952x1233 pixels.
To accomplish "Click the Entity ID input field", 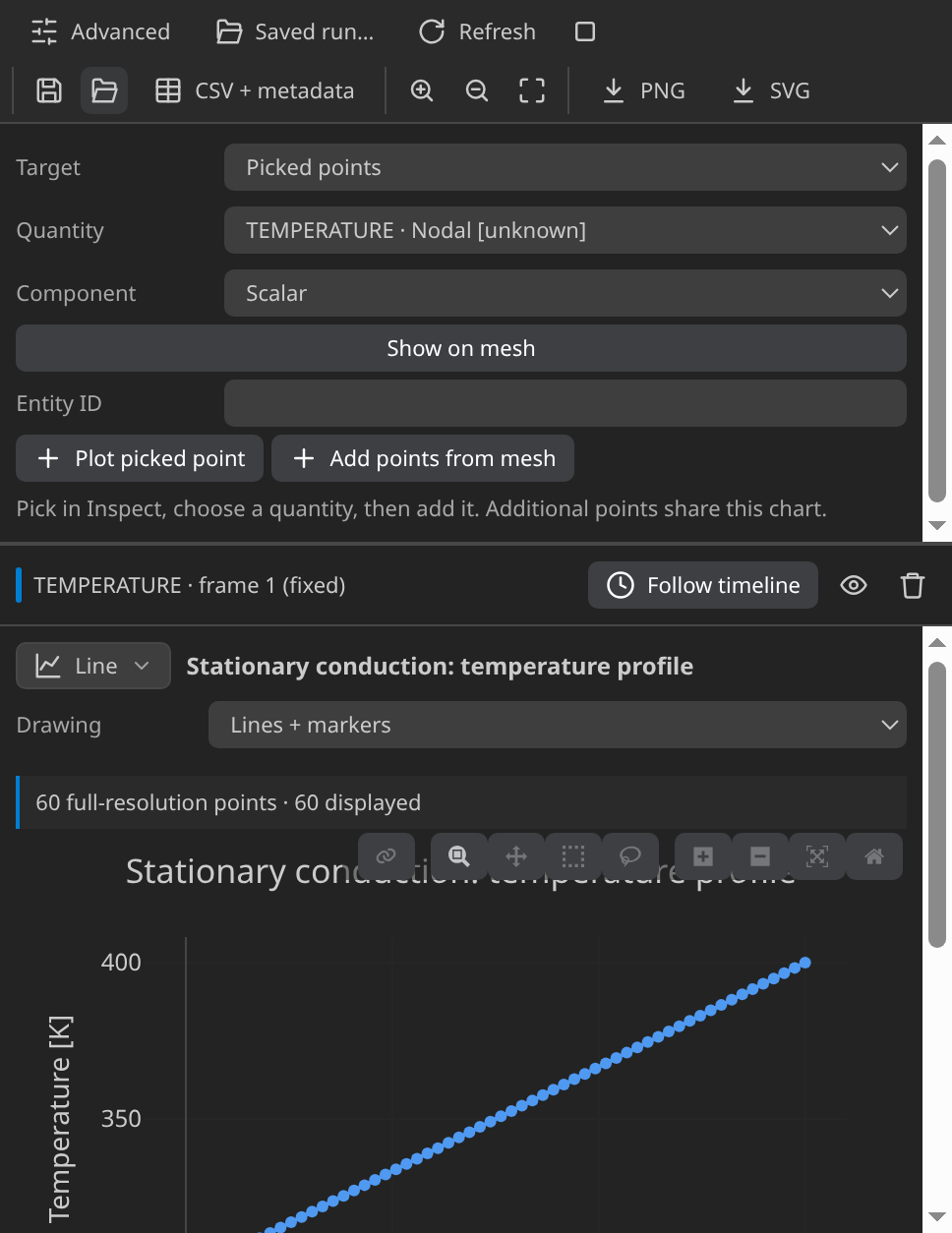I will click(565, 403).
